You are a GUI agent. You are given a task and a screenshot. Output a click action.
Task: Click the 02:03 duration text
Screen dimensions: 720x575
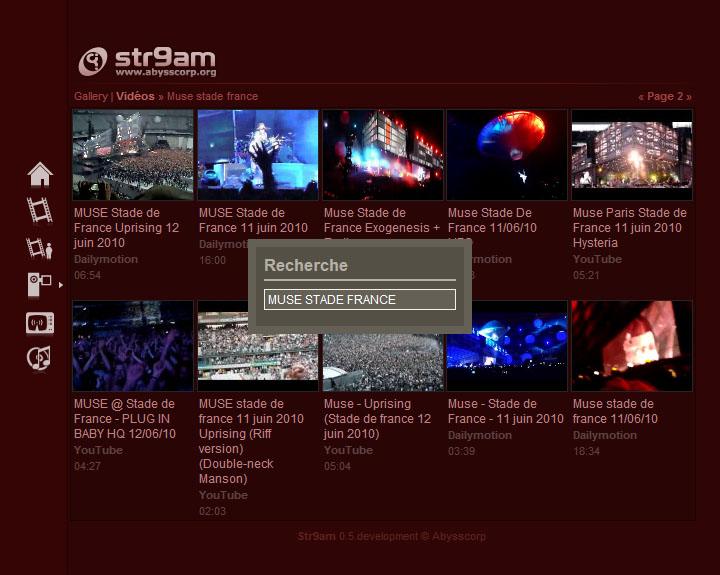[x=212, y=511]
